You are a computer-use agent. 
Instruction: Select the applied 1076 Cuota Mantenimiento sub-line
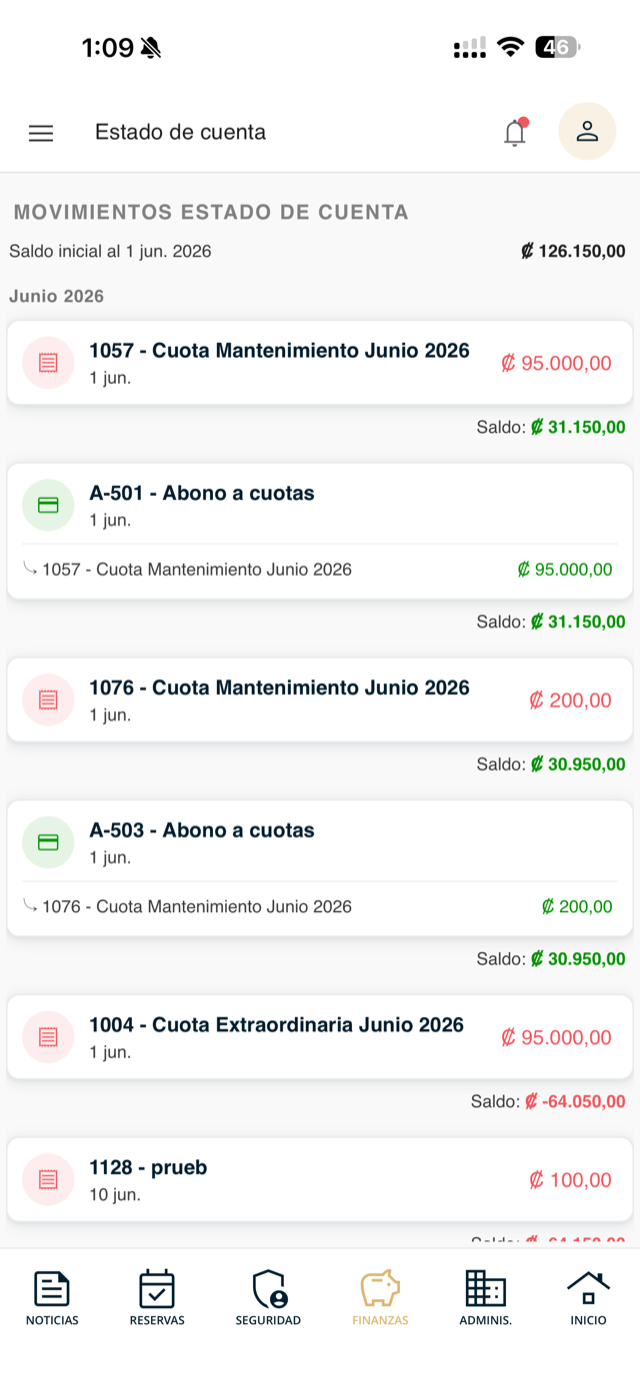(x=320, y=907)
